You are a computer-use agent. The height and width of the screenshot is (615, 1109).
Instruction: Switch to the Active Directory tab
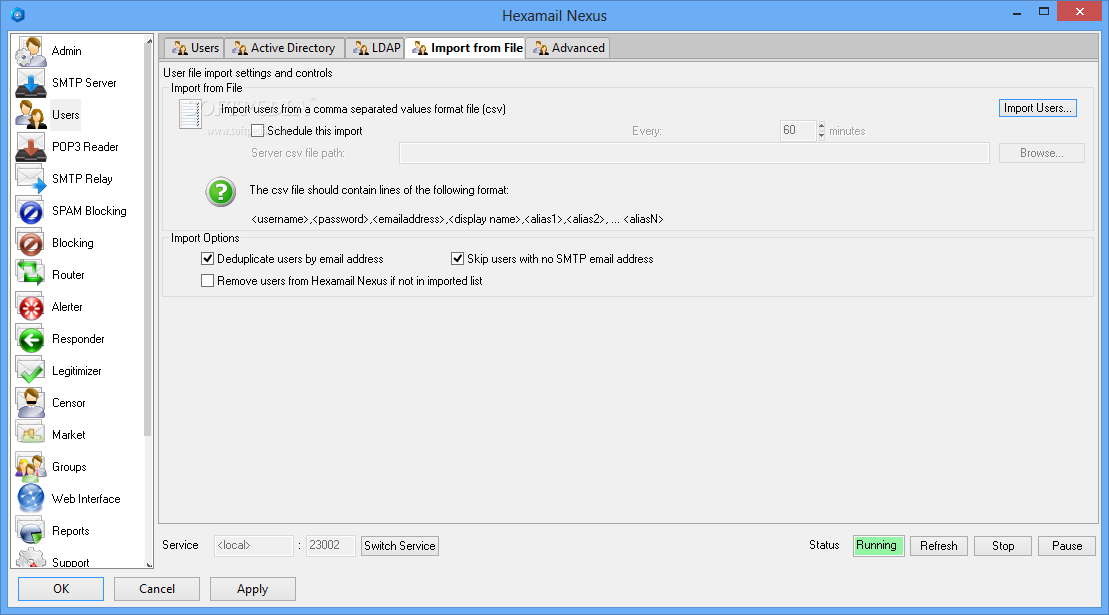pos(285,48)
